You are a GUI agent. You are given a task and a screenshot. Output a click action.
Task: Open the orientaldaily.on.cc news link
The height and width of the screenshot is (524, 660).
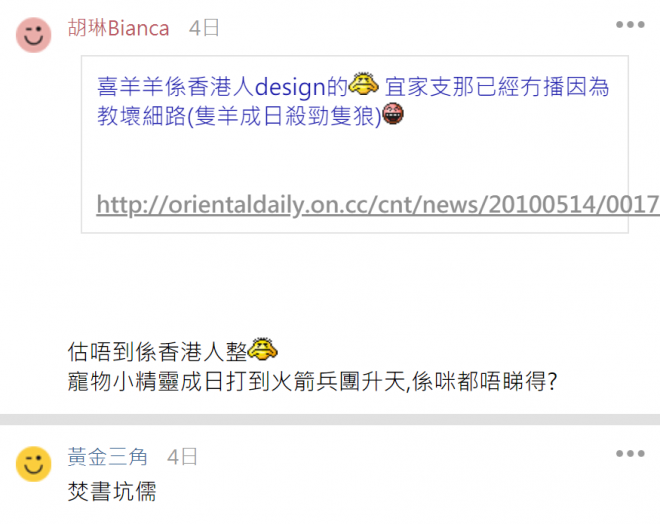378,205
